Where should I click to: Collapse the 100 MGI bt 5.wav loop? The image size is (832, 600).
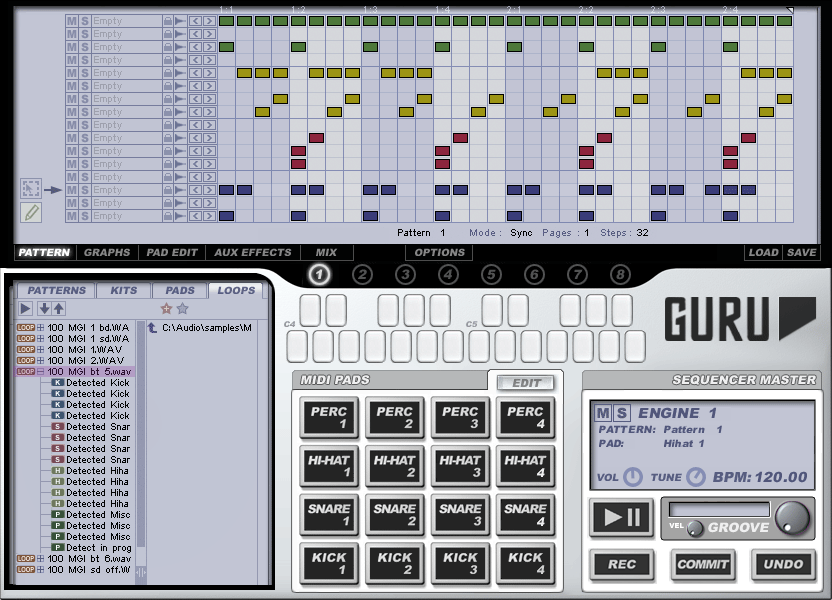40,372
